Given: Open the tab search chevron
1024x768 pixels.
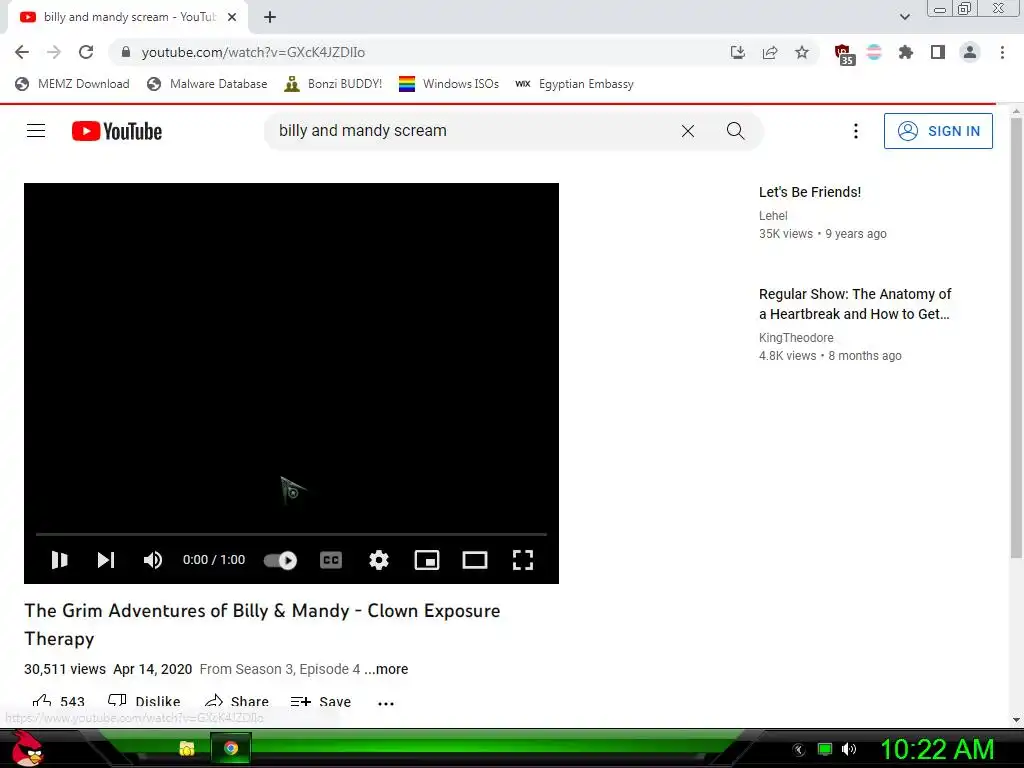Looking at the screenshot, I should 904,17.
